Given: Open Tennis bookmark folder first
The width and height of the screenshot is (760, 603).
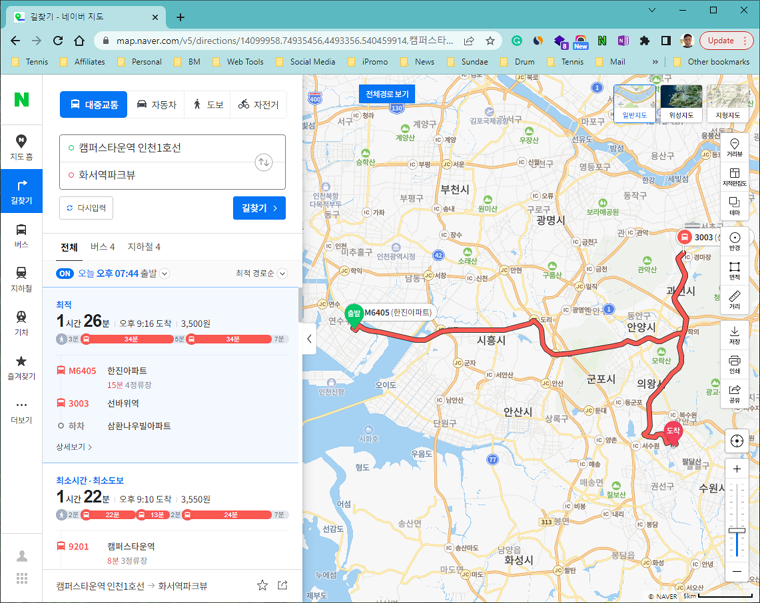Looking at the screenshot, I should click(x=30, y=62).
